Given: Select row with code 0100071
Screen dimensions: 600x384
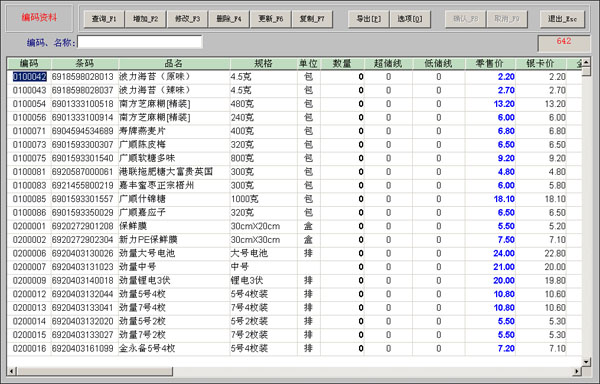Looking at the screenshot, I should point(295,131).
